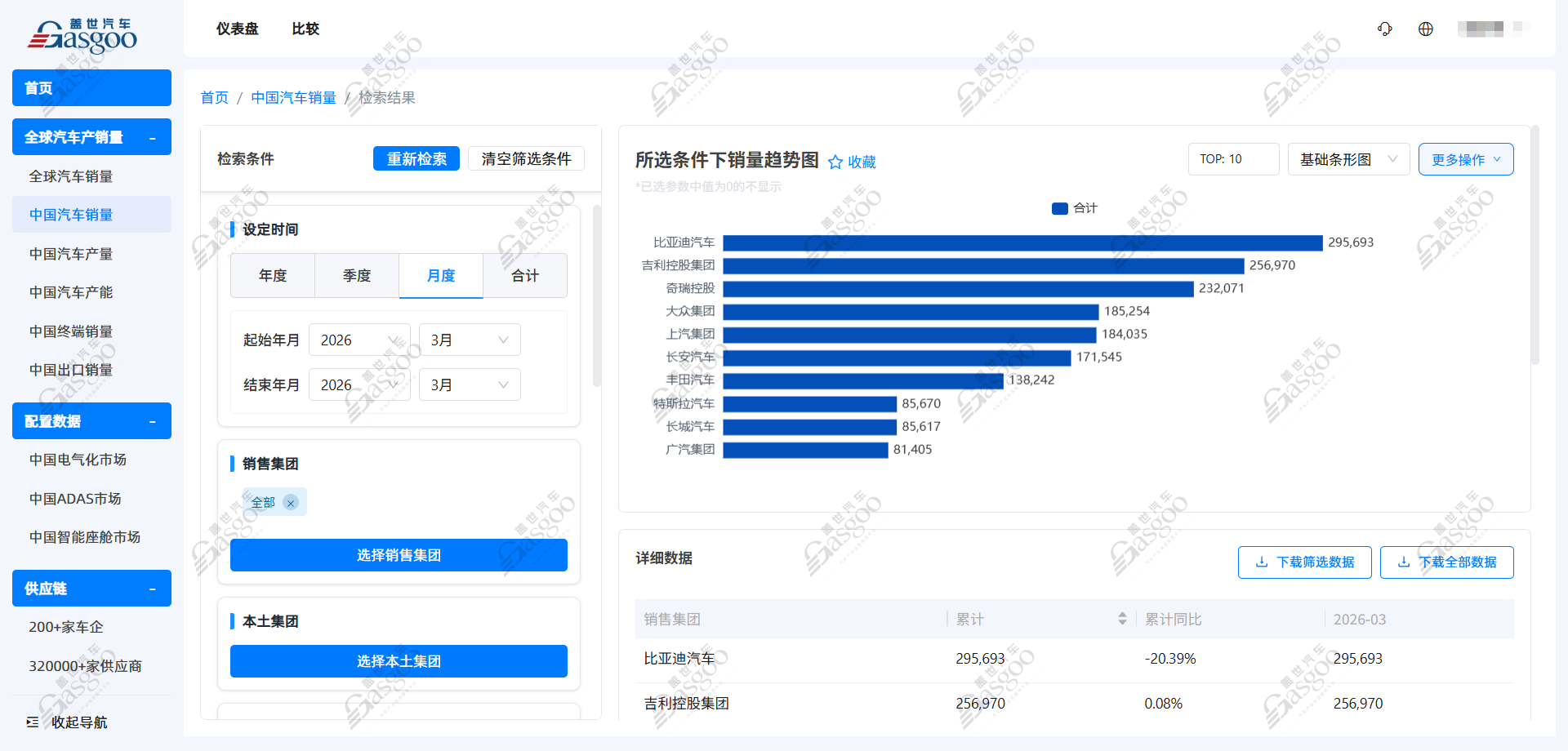Toggle the 合计 legend marker in chart
The image size is (1568, 751).
click(1059, 208)
